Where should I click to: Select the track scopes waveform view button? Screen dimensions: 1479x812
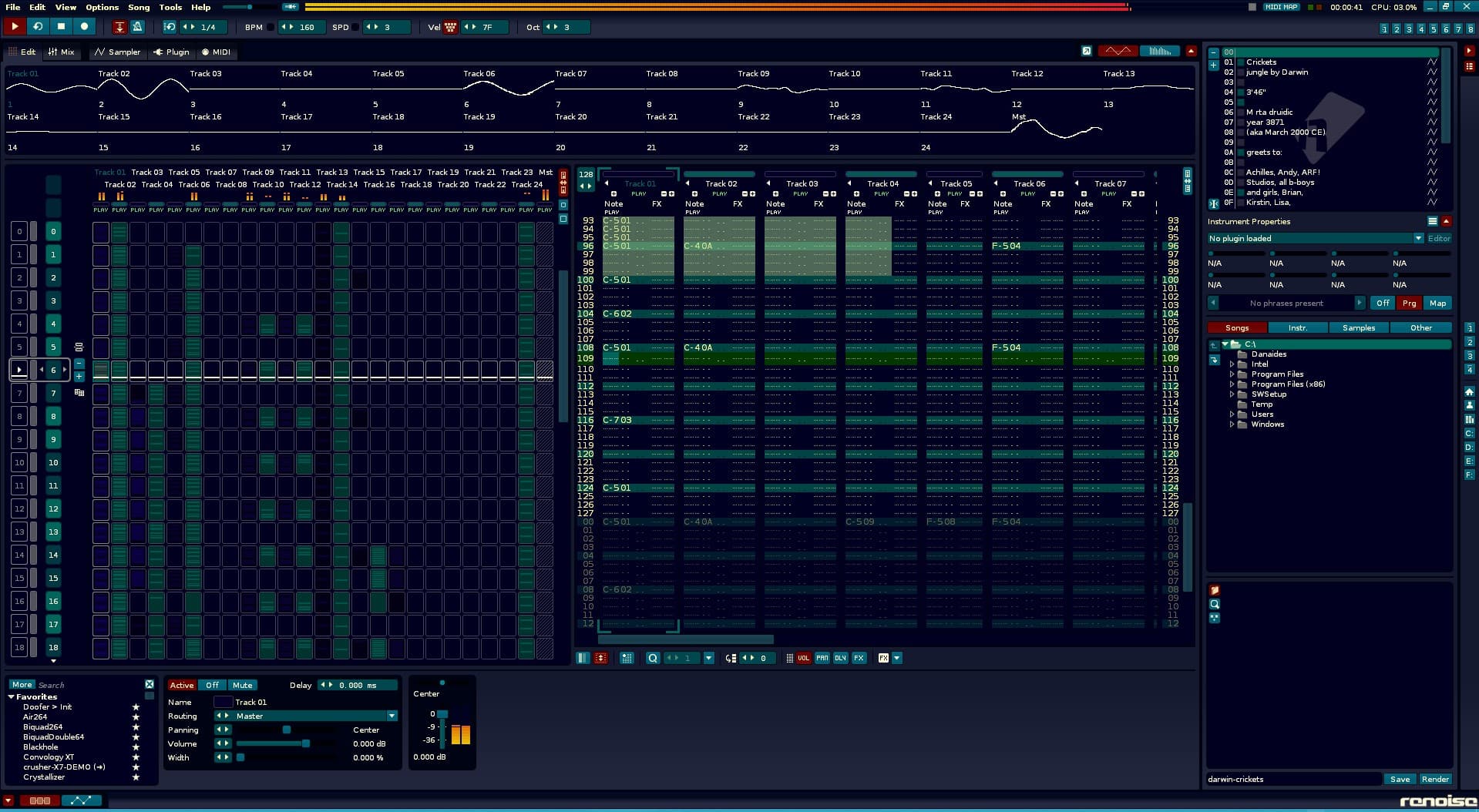[x=1118, y=51]
